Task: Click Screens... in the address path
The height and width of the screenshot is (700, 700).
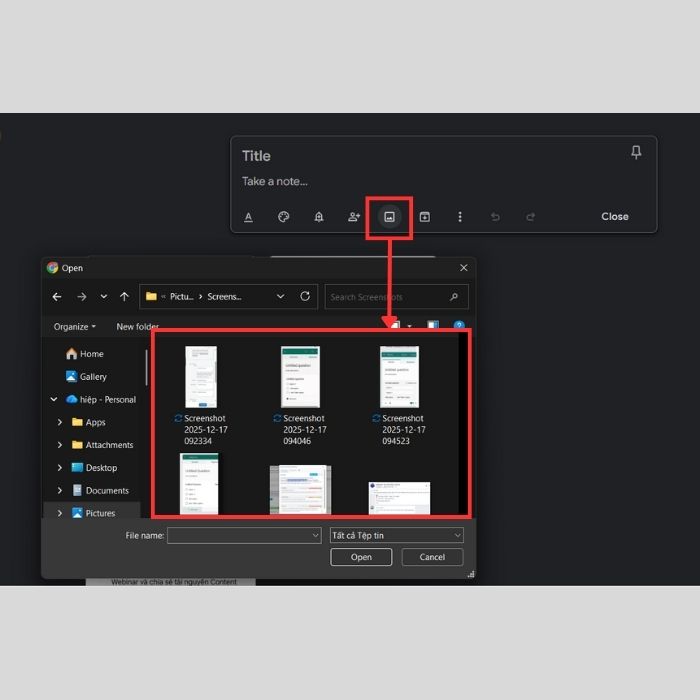Action: 224,297
